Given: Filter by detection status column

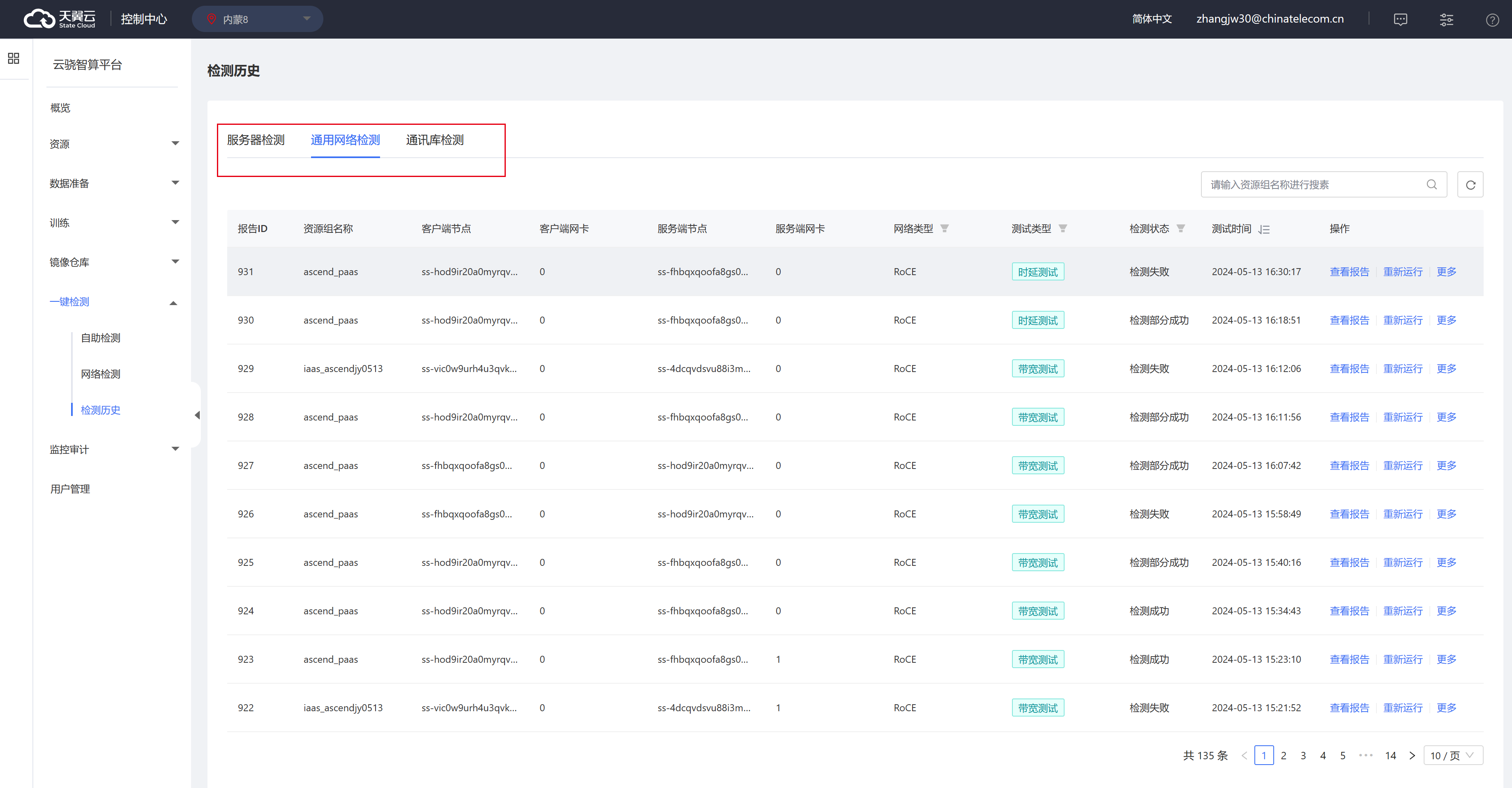Looking at the screenshot, I should coord(1180,228).
